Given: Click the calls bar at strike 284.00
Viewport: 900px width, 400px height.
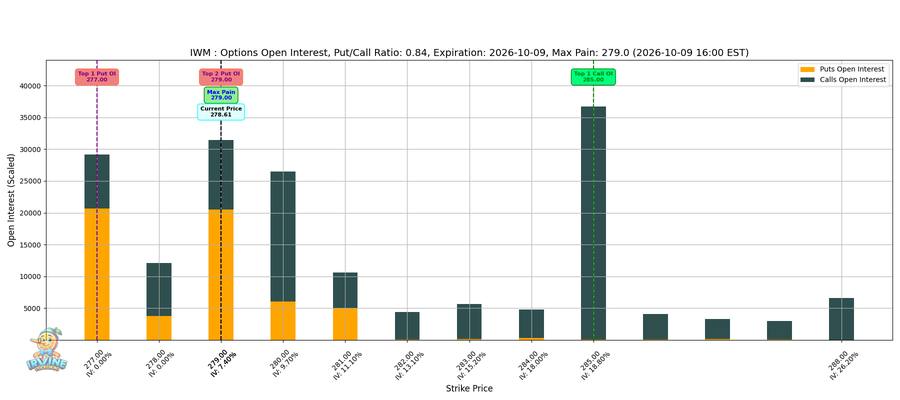Looking at the screenshot, I should tap(532, 325).
